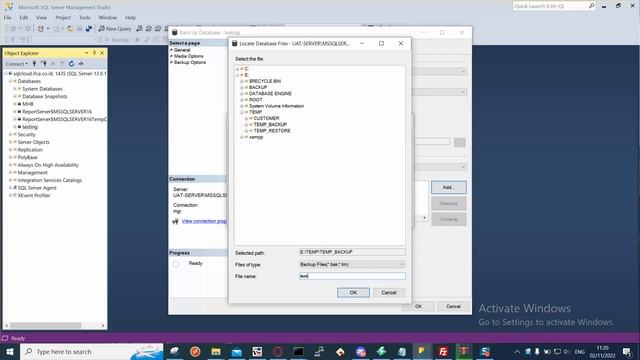This screenshot has width=640, height=360.
Task: Expand System Databases in Object Explorer
Action: (x=15, y=89)
